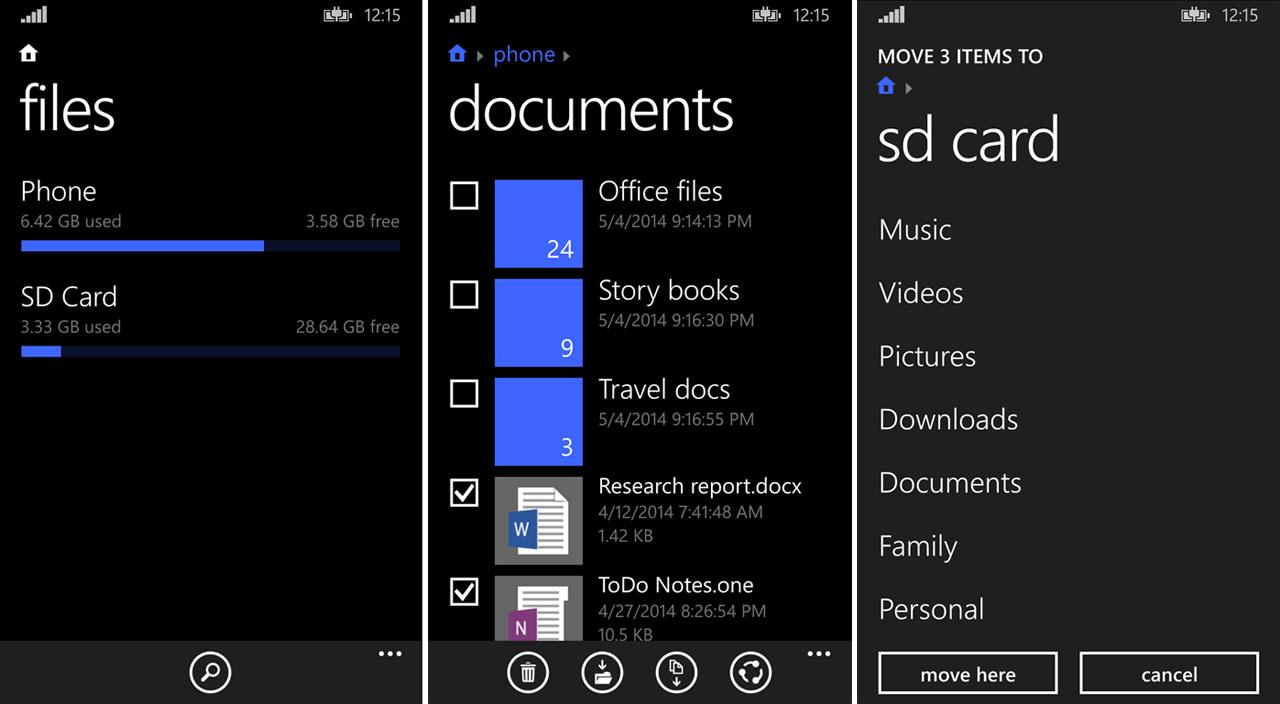1280x704 pixels.
Task: Open the more options ellipsis in files view
Action: 390,654
